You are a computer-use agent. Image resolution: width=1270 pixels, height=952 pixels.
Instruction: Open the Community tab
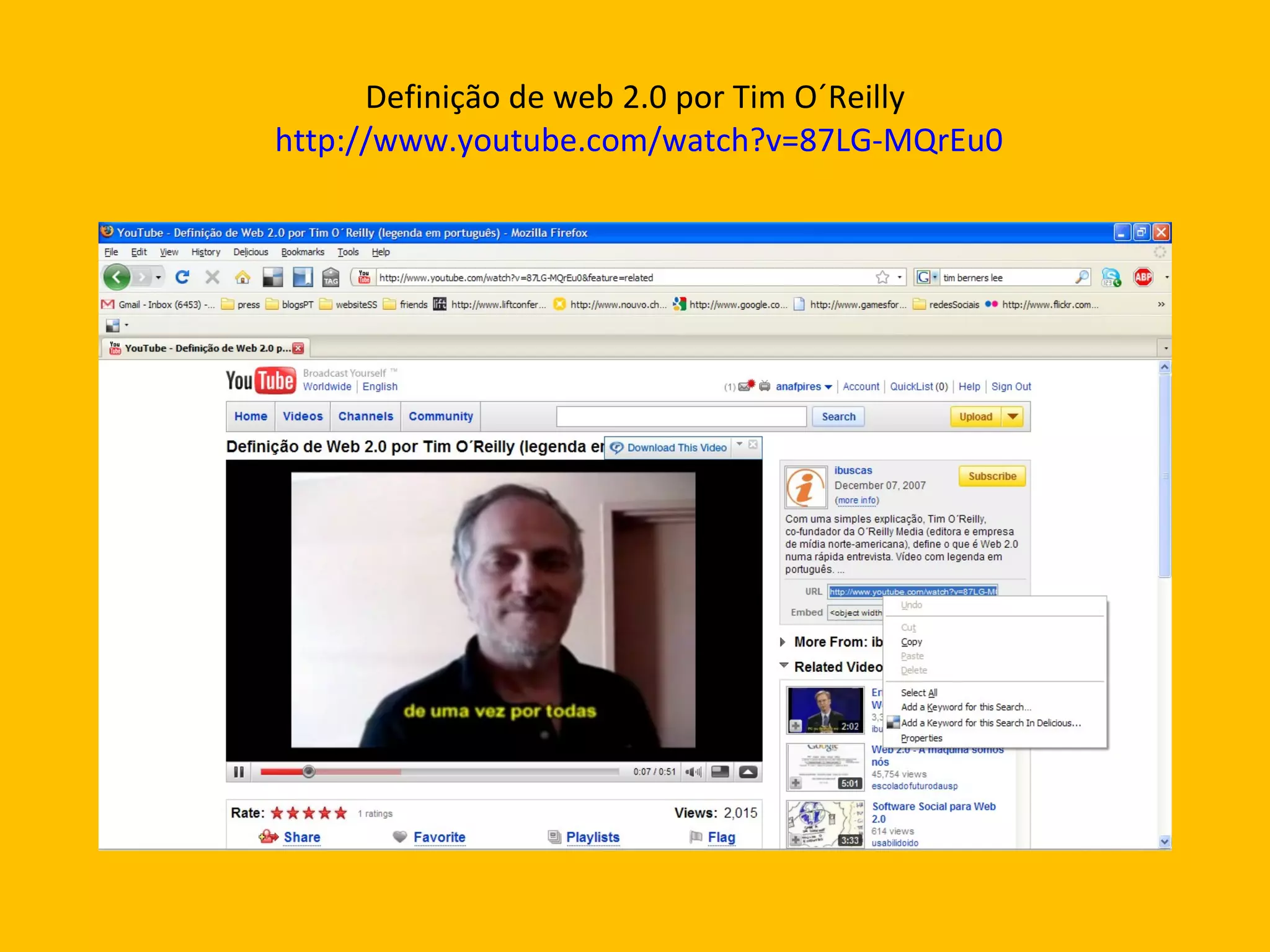[x=441, y=416]
